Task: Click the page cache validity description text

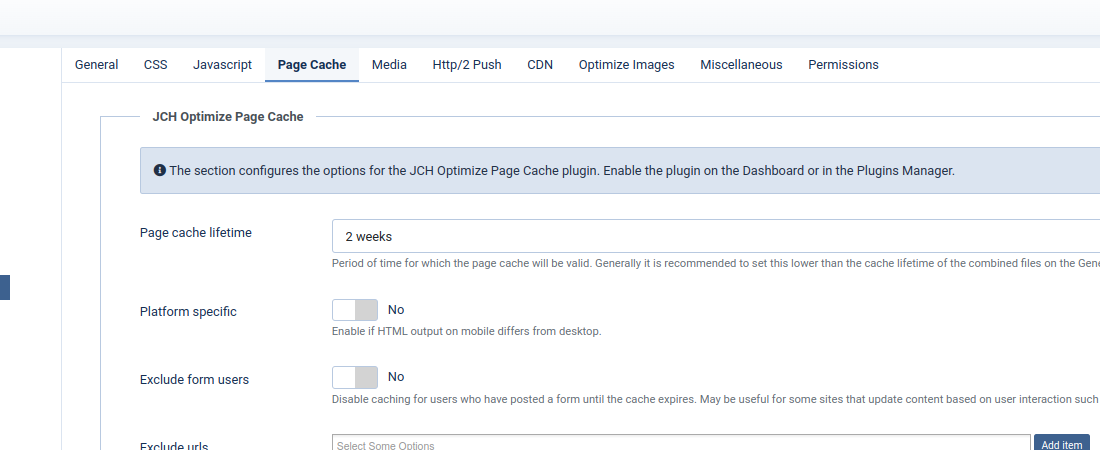Action: (x=716, y=263)
